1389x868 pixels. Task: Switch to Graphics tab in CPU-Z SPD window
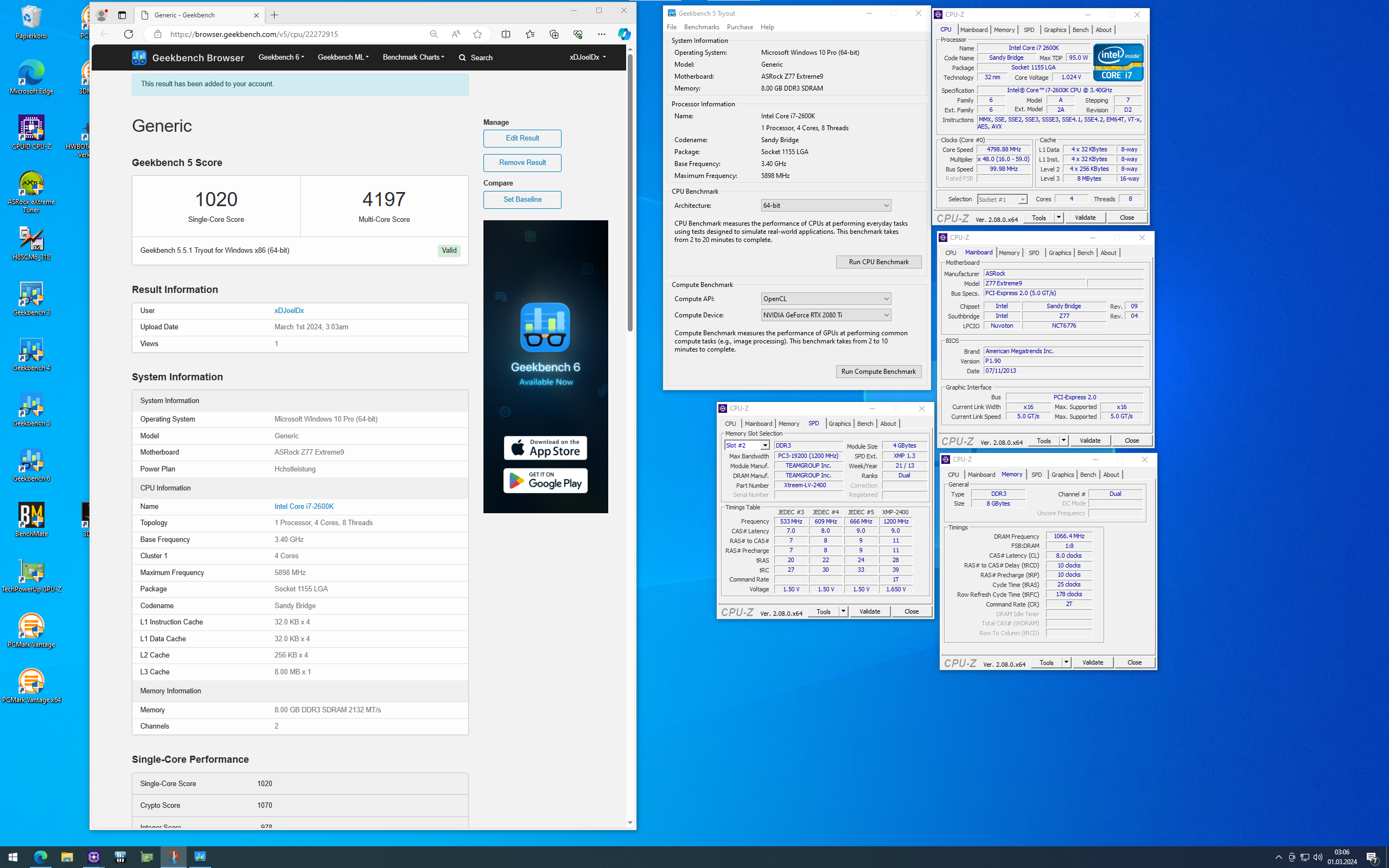(840, 424)
